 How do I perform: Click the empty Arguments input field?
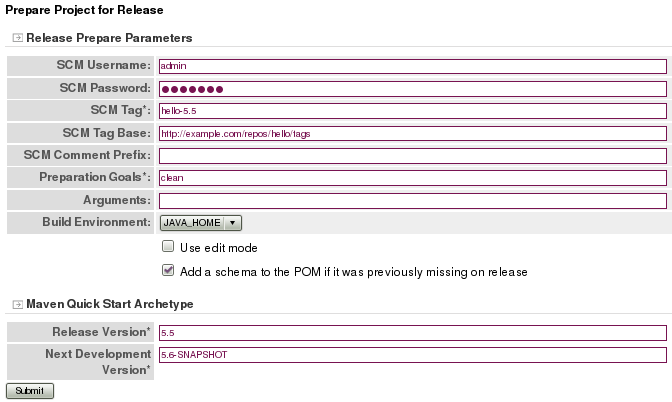[412, 199]
